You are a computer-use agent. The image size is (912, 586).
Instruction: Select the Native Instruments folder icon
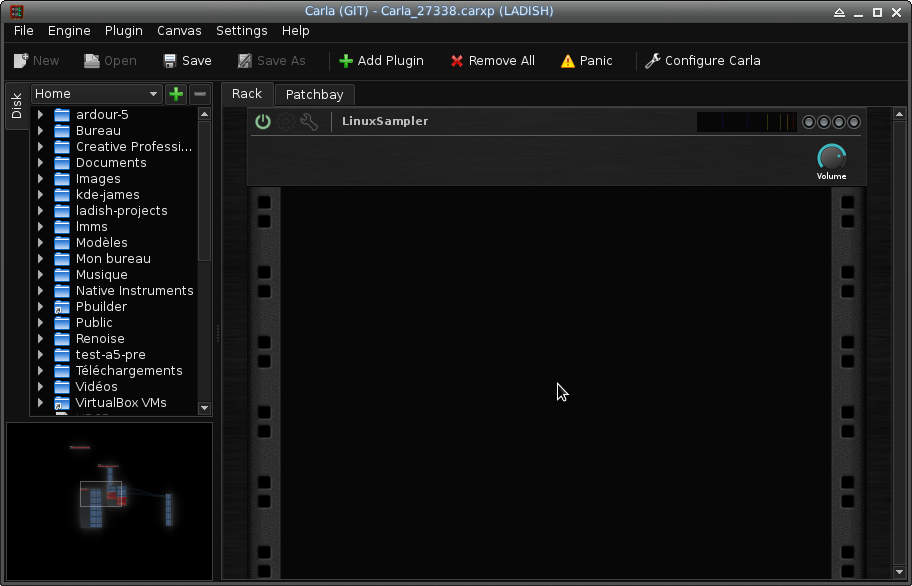[x=62, y=291]
